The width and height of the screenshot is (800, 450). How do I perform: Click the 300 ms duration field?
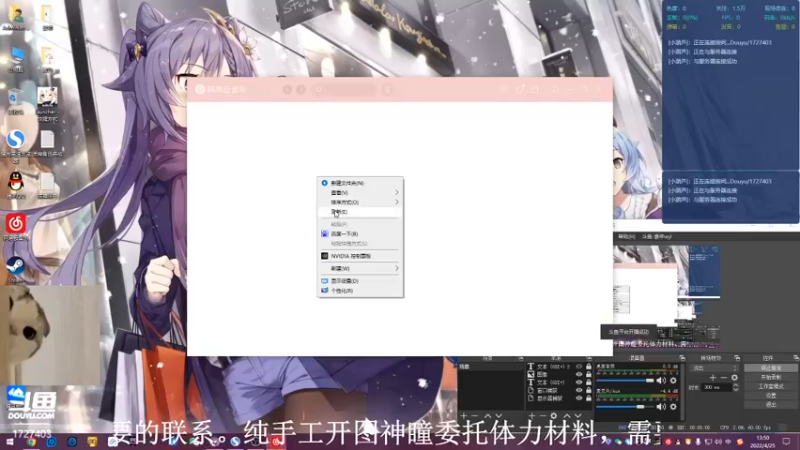(x=717, y=387)
